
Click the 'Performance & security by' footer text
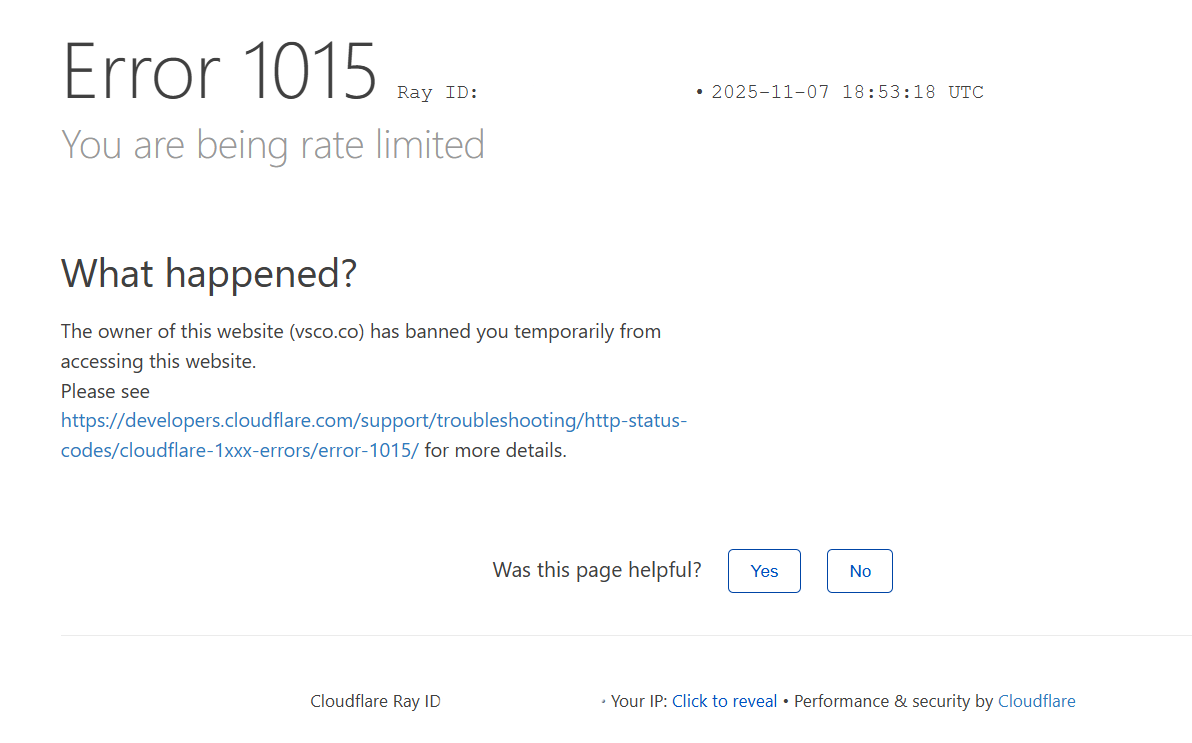tap(893, 701)
